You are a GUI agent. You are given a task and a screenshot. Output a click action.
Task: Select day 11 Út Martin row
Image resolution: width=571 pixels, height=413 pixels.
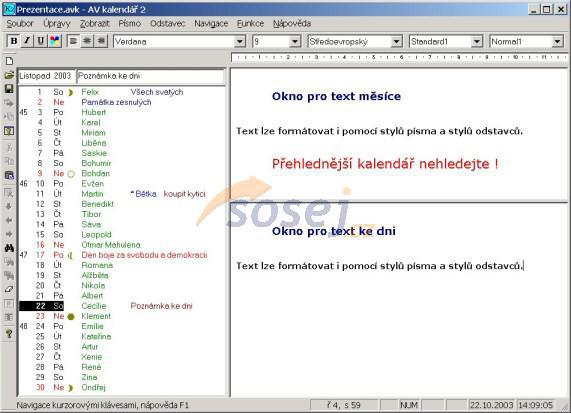[122, 194]
